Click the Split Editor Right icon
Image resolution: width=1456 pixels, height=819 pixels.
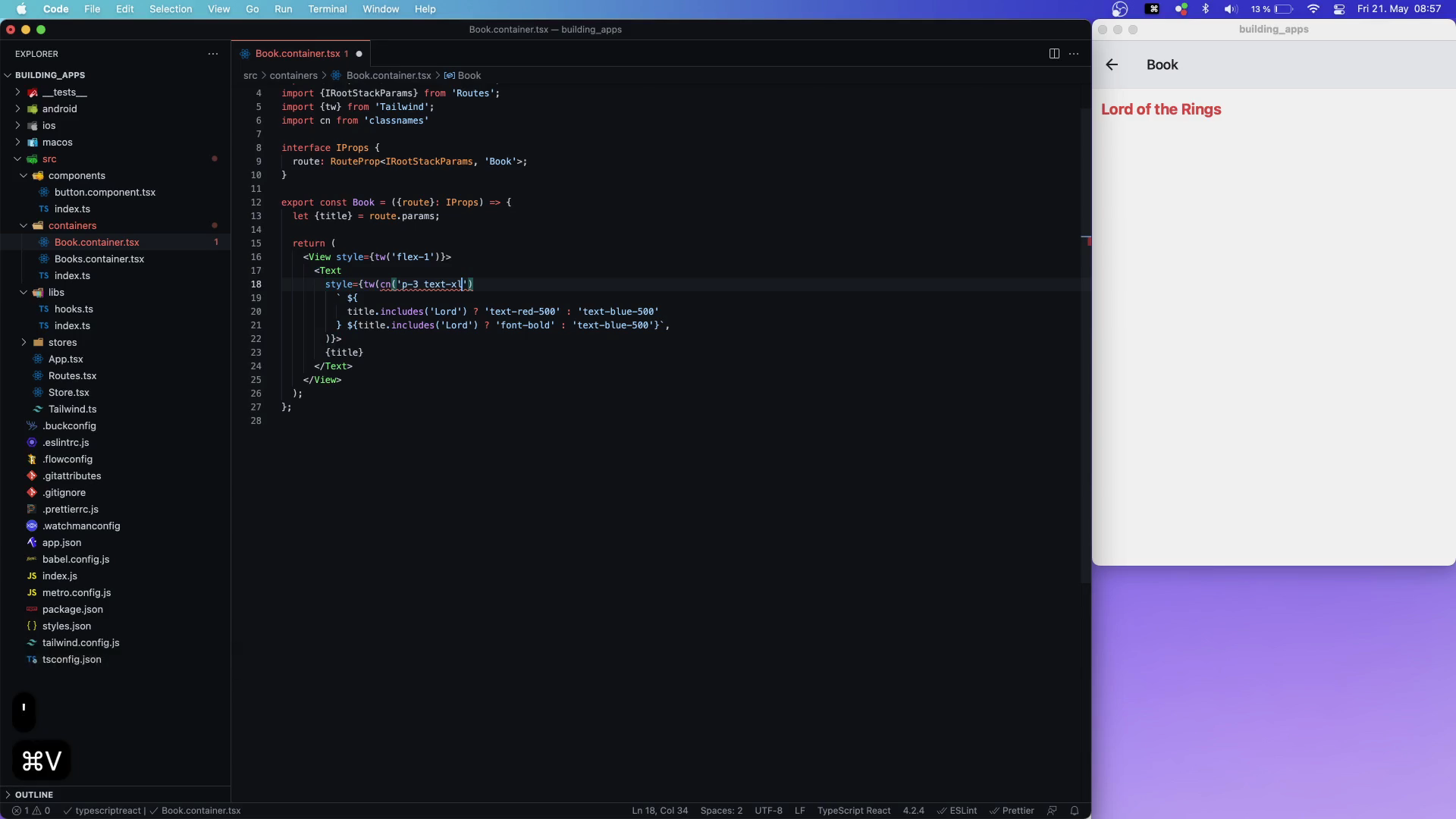click(x=1054, y=54)
